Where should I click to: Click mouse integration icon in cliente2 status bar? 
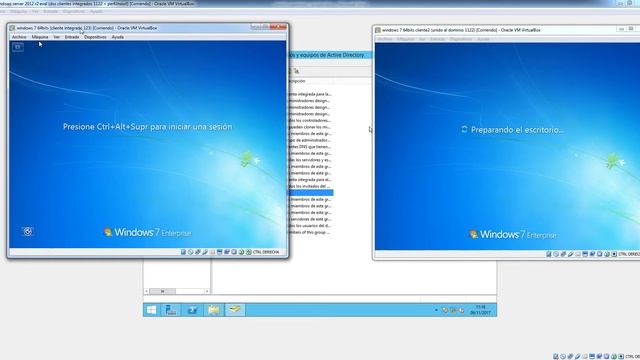(607, 254)
